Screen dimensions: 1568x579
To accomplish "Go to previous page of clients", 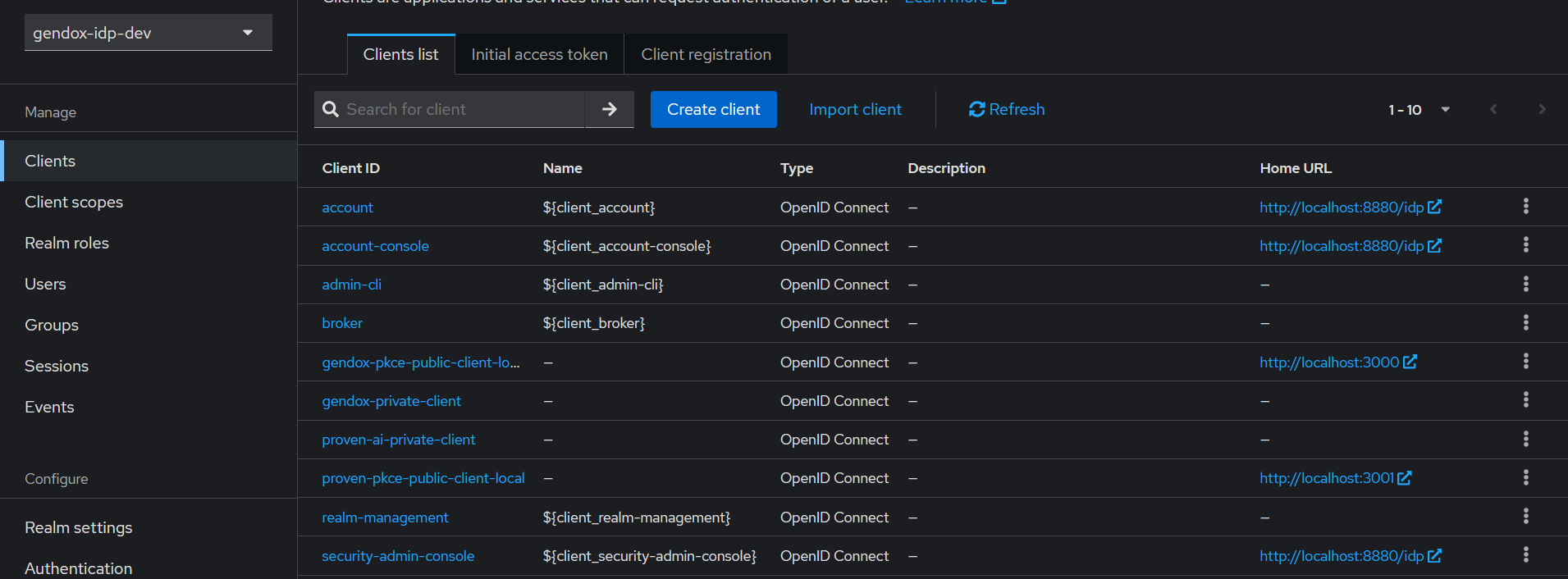I will (1493, 109).
